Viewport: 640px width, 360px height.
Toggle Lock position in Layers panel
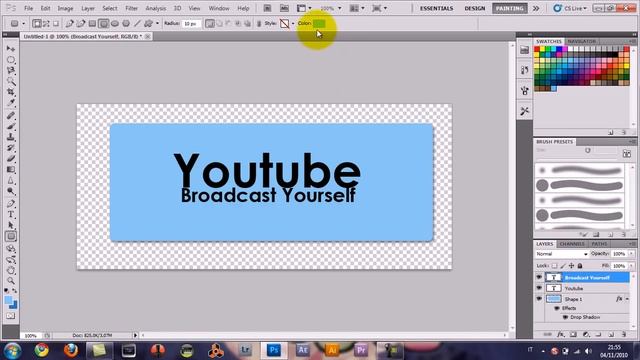(571, 266)
